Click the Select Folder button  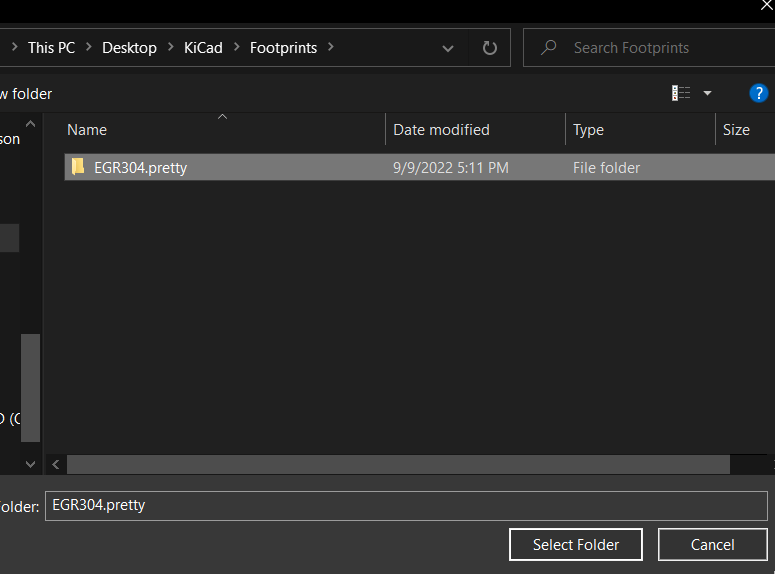(x=576, y=544)
